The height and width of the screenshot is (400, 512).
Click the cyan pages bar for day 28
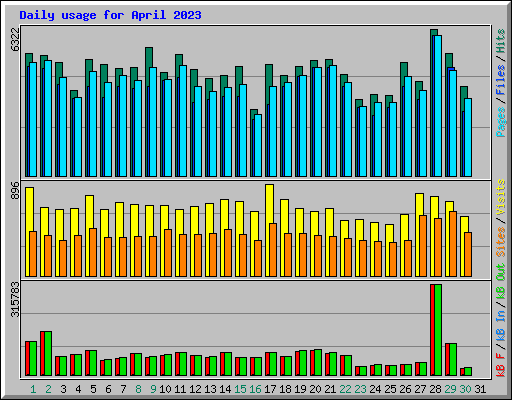pyautogui.click(x=438, y=106)
